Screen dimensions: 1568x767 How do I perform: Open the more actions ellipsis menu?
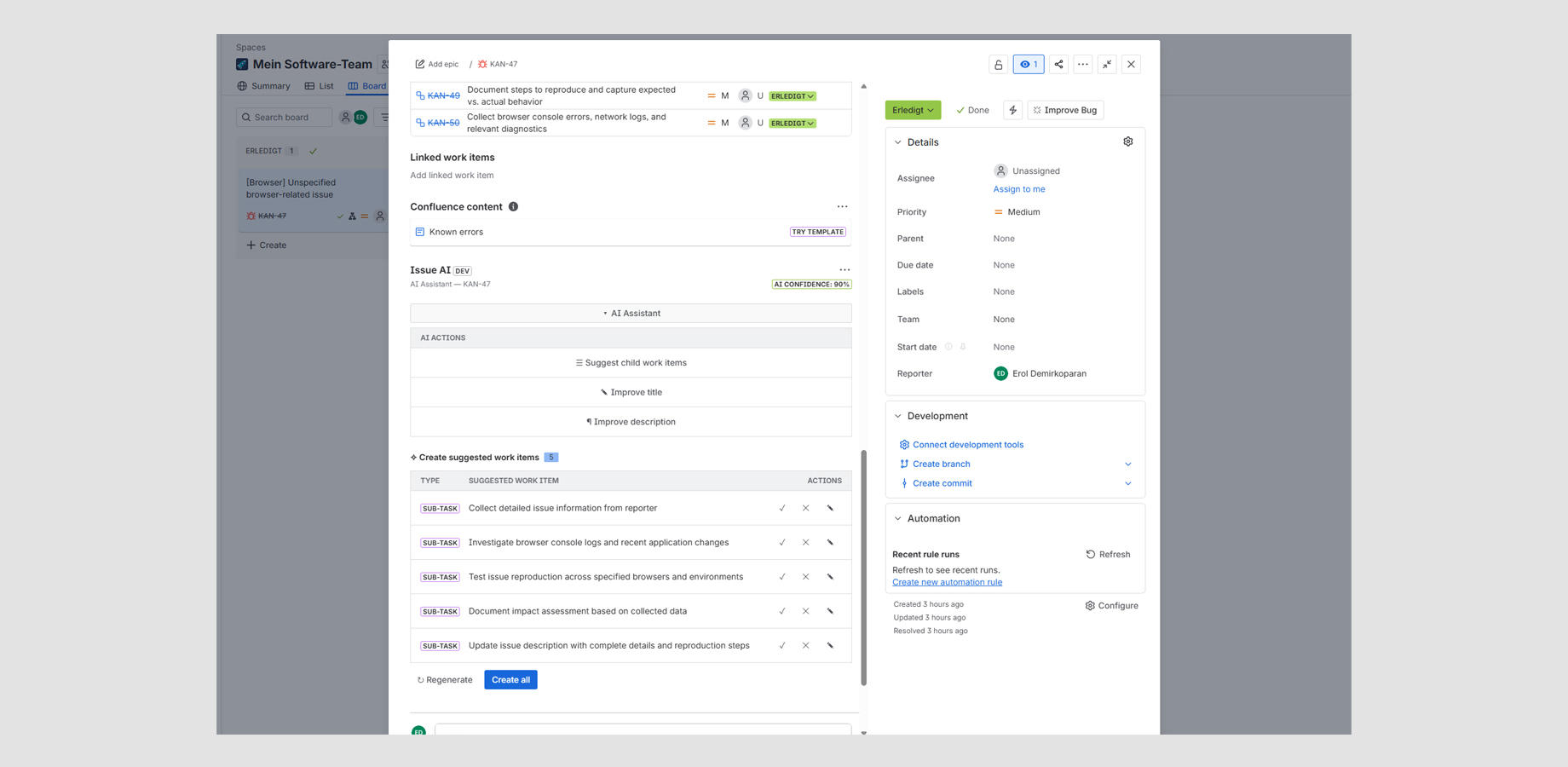click(1083, 64)
